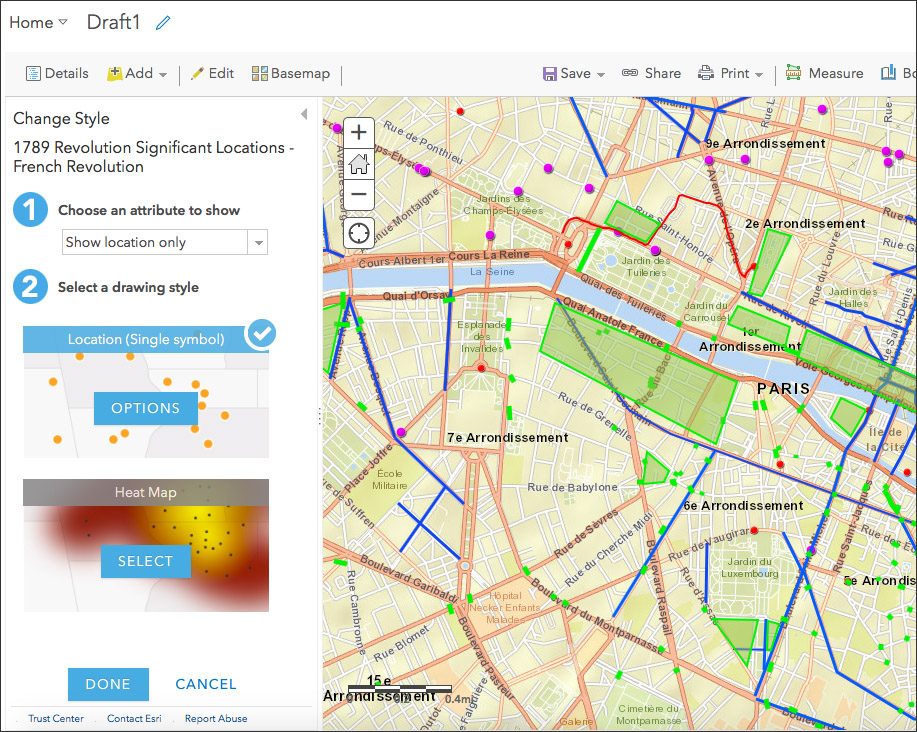
Task: Click the find my location icon
Action: (359, 234)
